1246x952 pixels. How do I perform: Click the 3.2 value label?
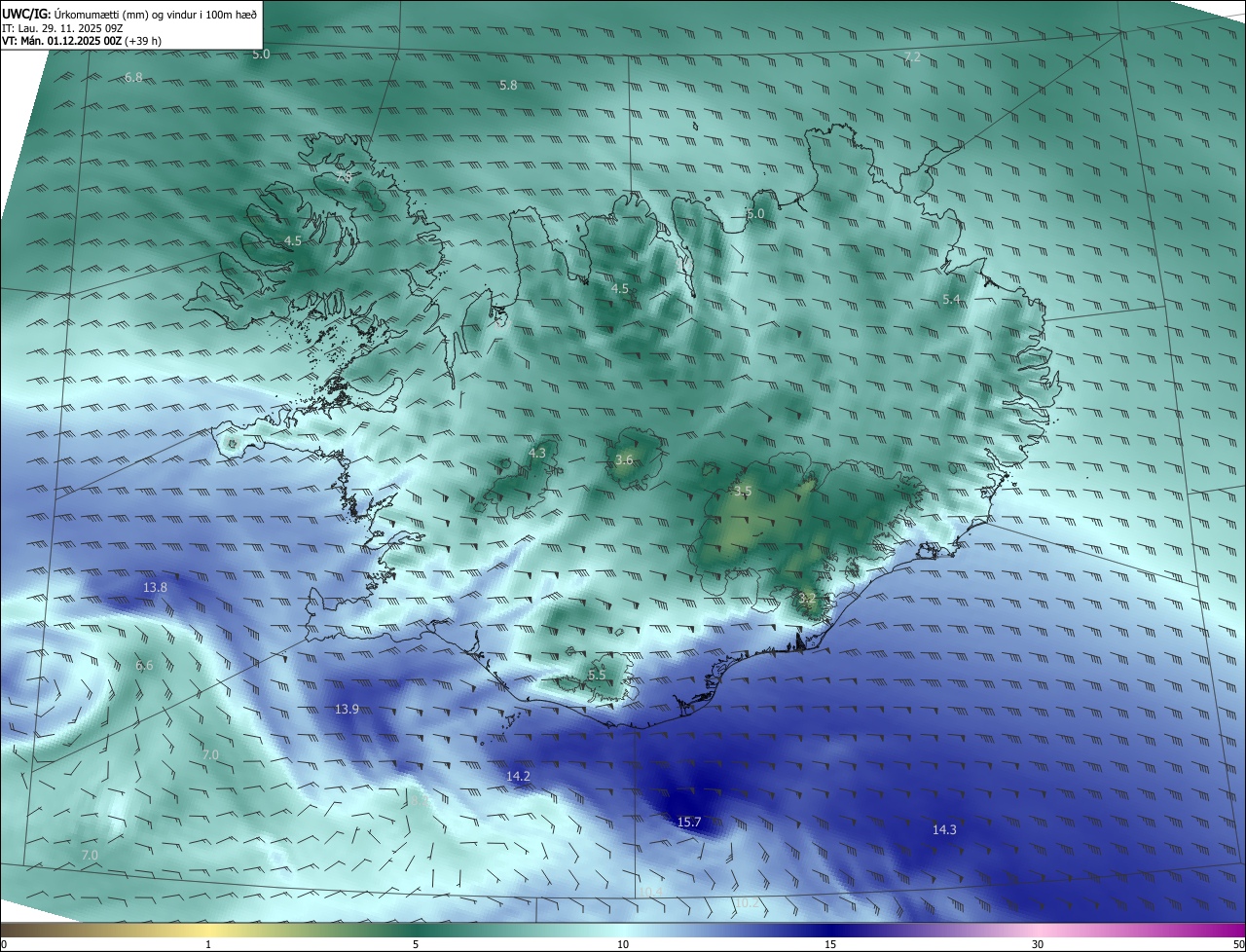pyautogui.click(x=807, y=599)
